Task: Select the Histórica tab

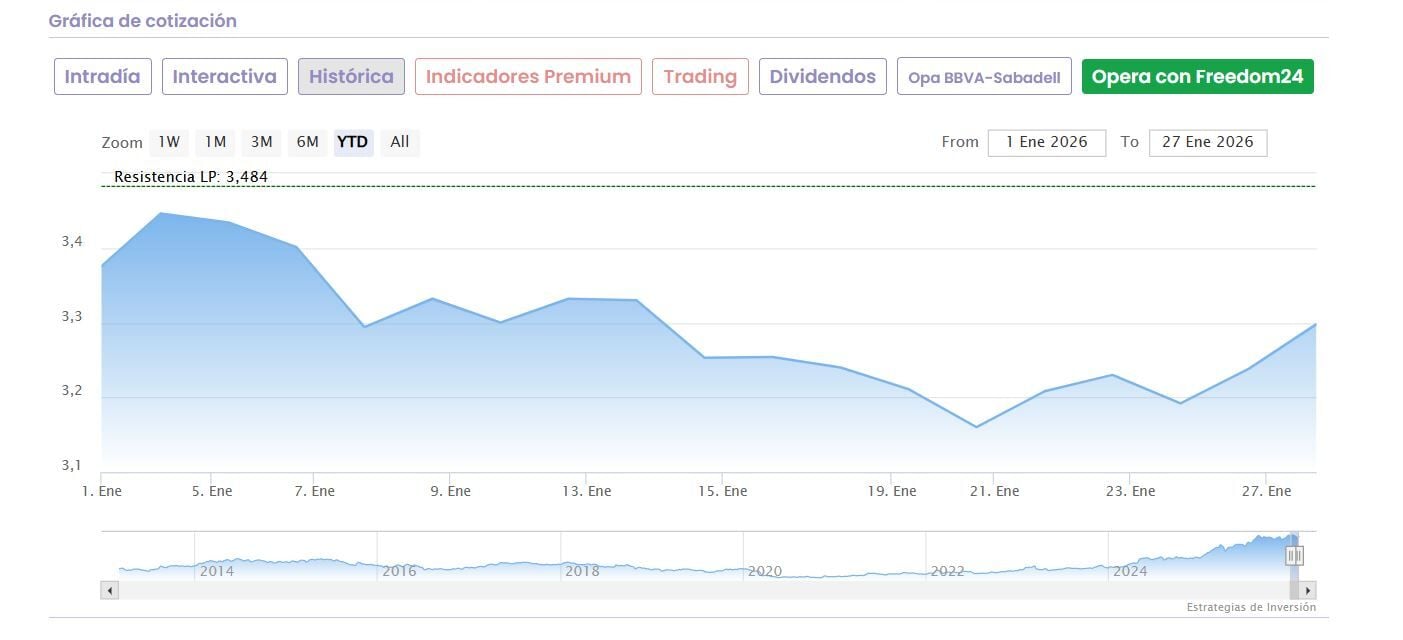Action: [x=351, y=77]
